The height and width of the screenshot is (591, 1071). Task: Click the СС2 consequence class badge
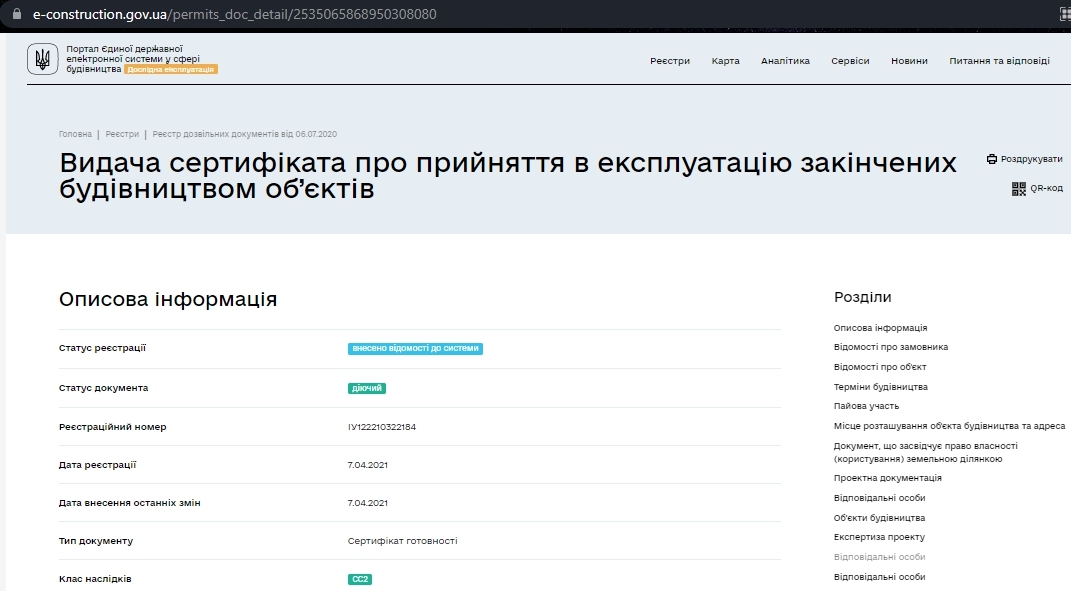pos(360,579)
